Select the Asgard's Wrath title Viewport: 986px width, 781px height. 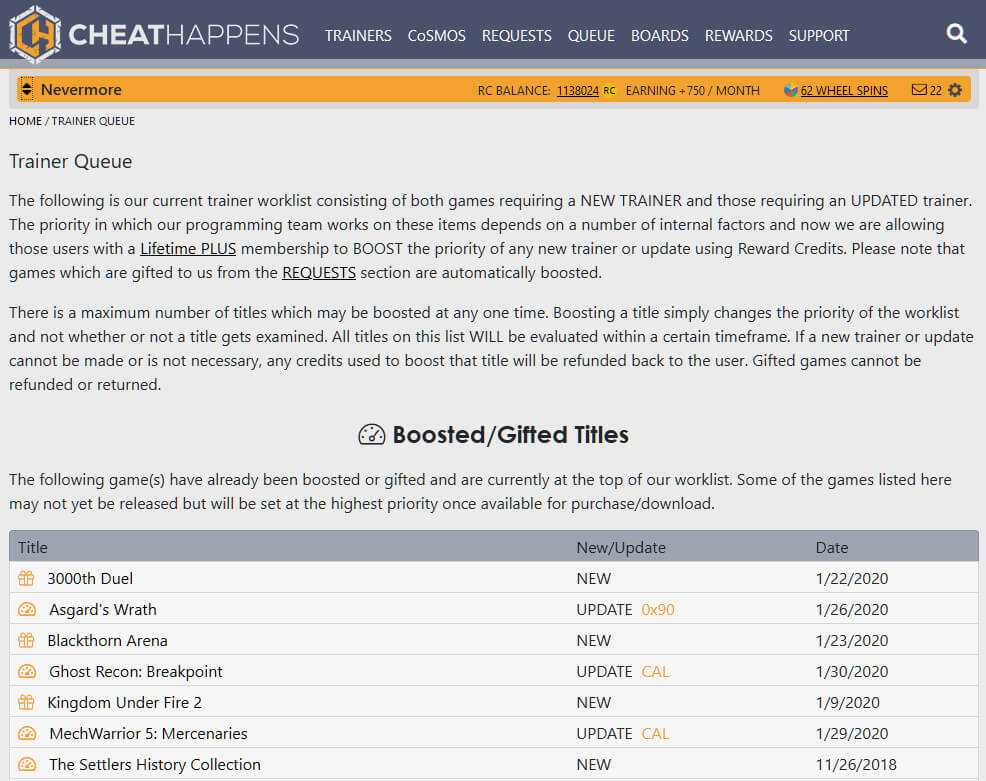tap(102, 609)
